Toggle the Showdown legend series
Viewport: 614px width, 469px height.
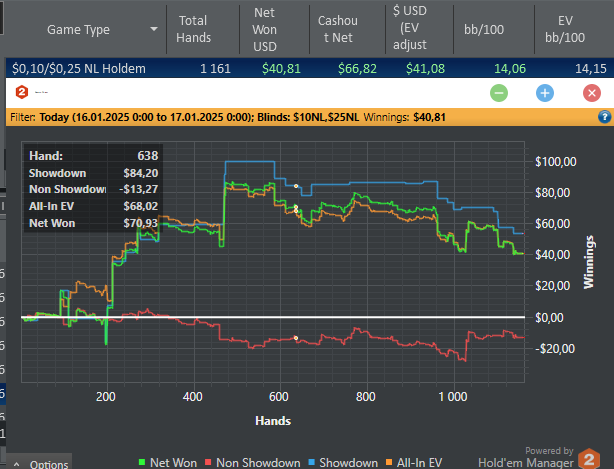(x=343, y=463)
